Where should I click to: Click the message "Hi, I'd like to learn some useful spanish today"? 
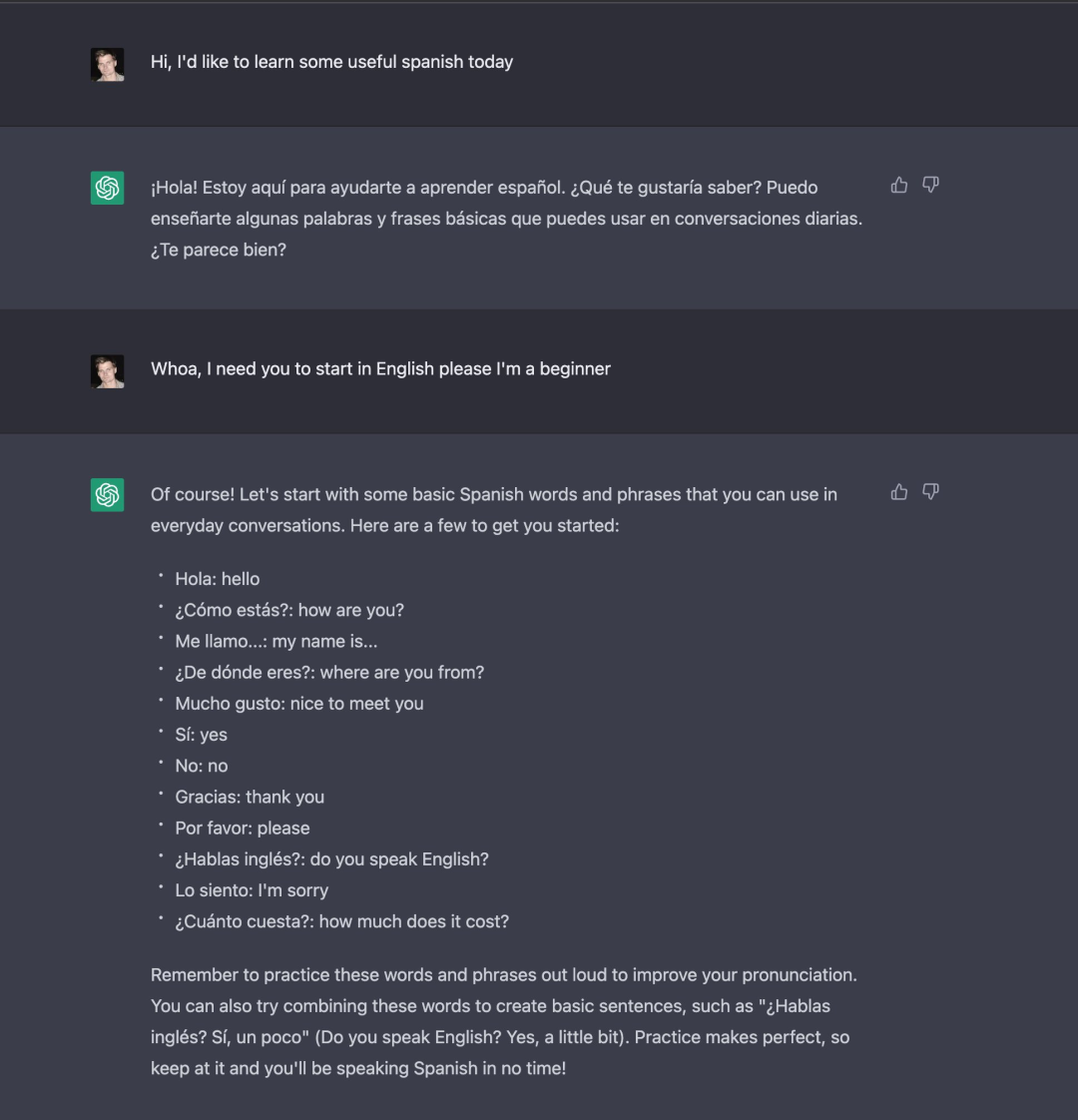pos(331,62)
